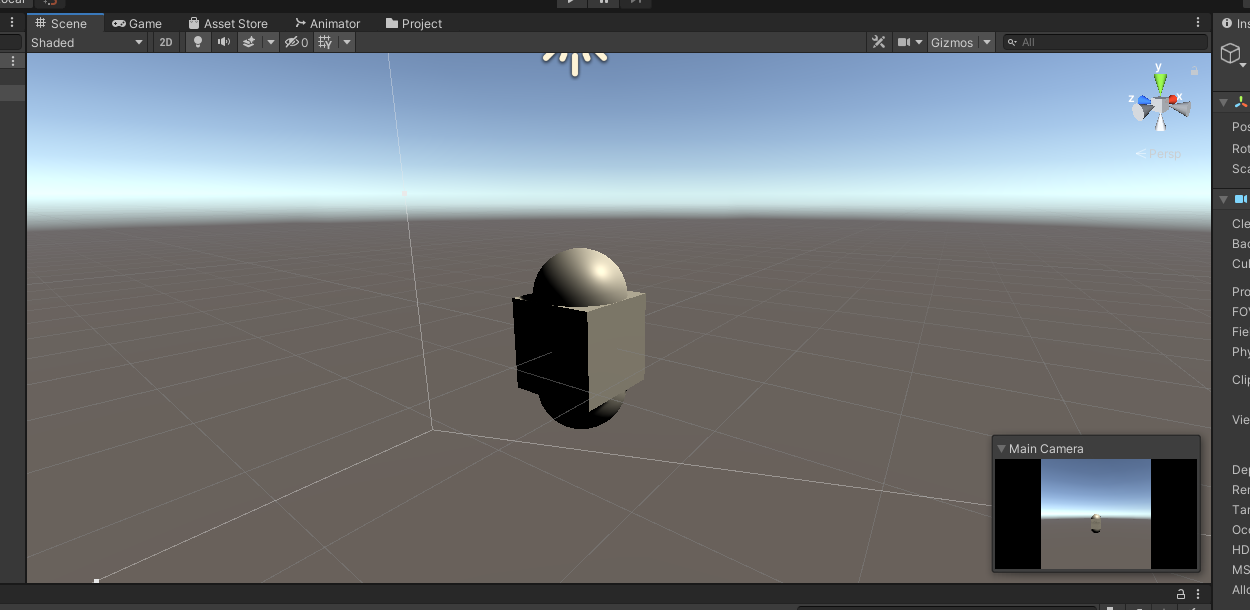
Task: Toggle scene audio speaker icon
Action: 224,42
